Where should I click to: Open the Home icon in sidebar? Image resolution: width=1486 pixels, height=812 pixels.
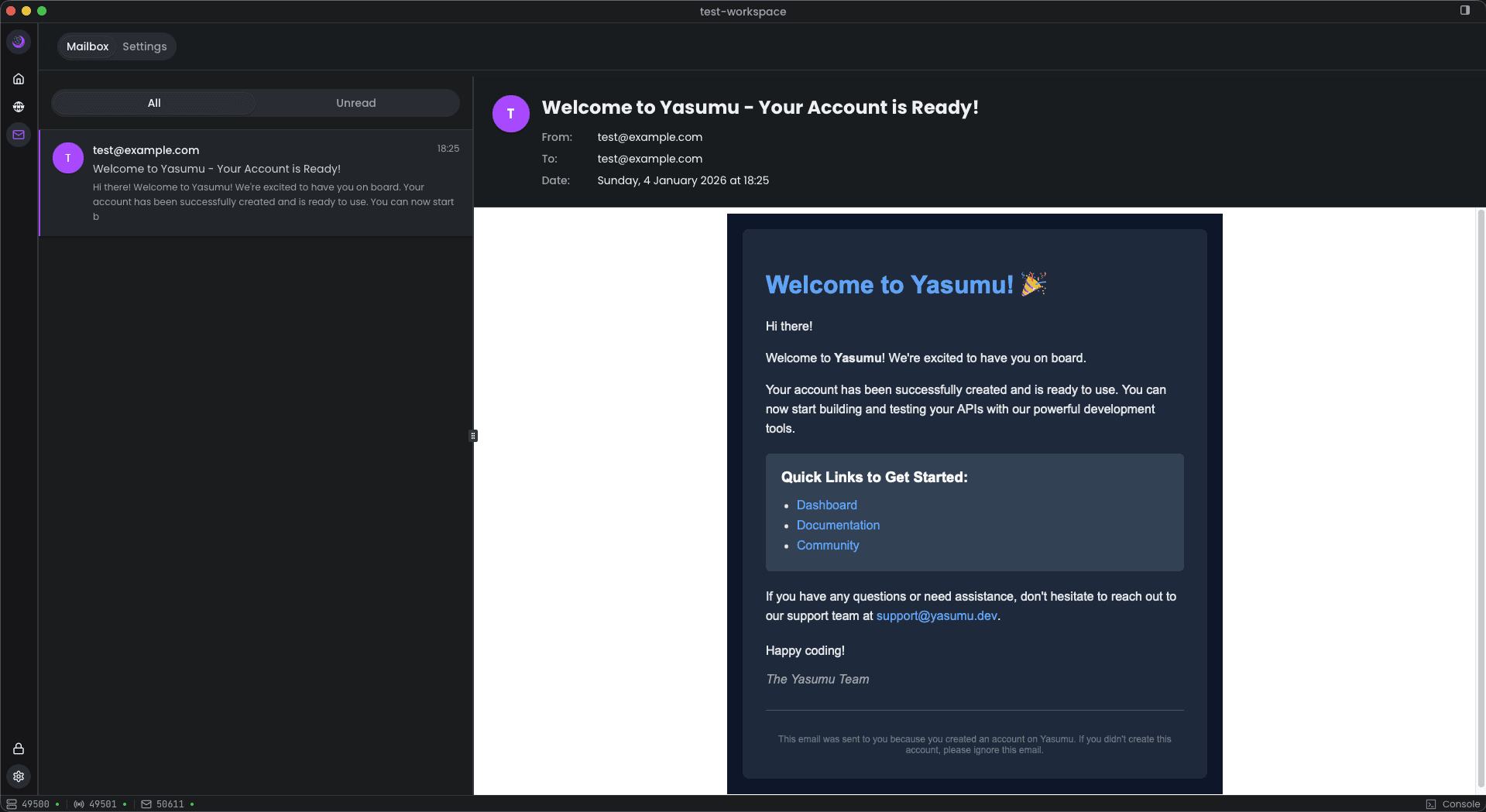[19, 79]
